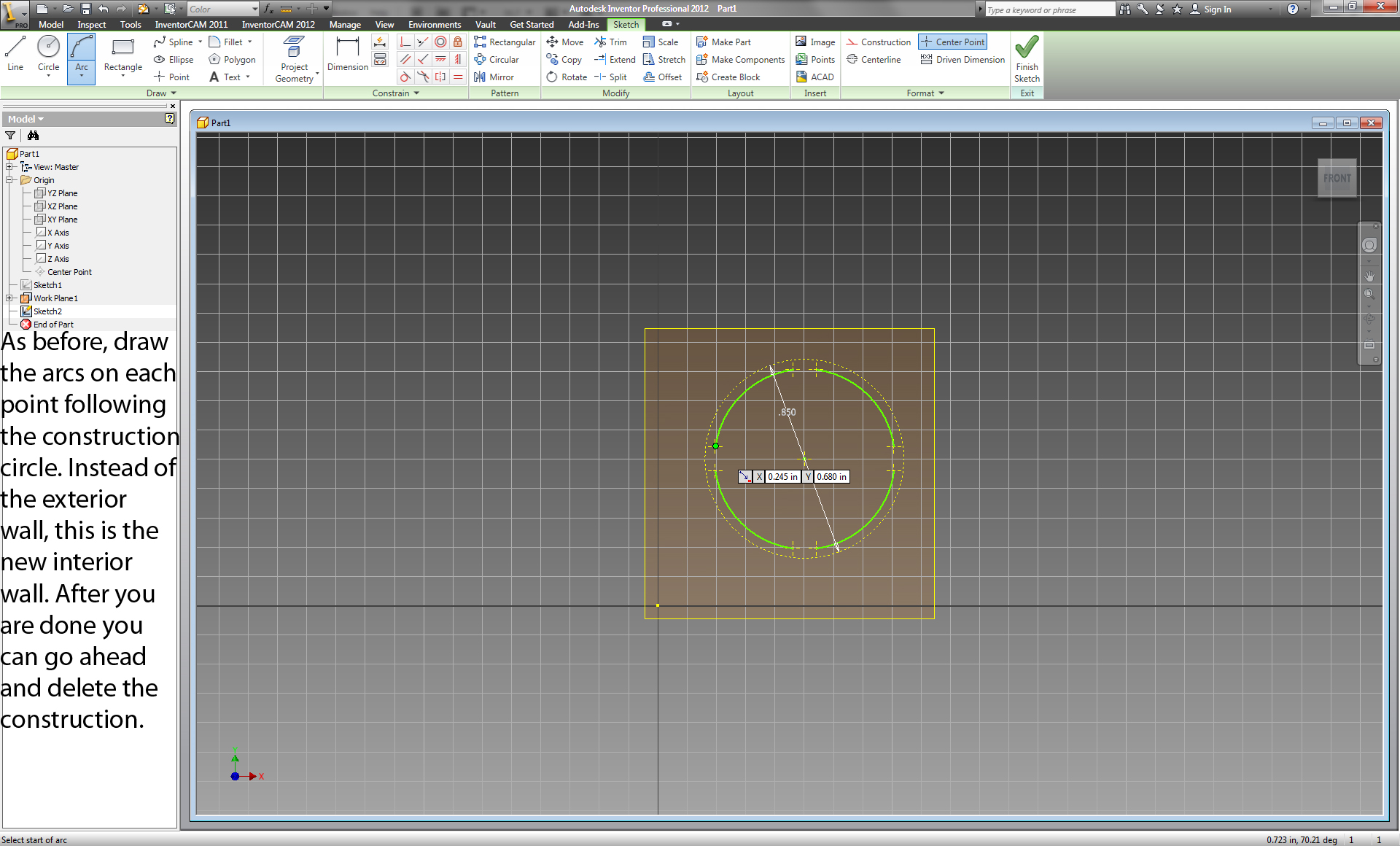Click the Offset tool
This screenshot has width=1400, height=846.
[x=663, y=77]
